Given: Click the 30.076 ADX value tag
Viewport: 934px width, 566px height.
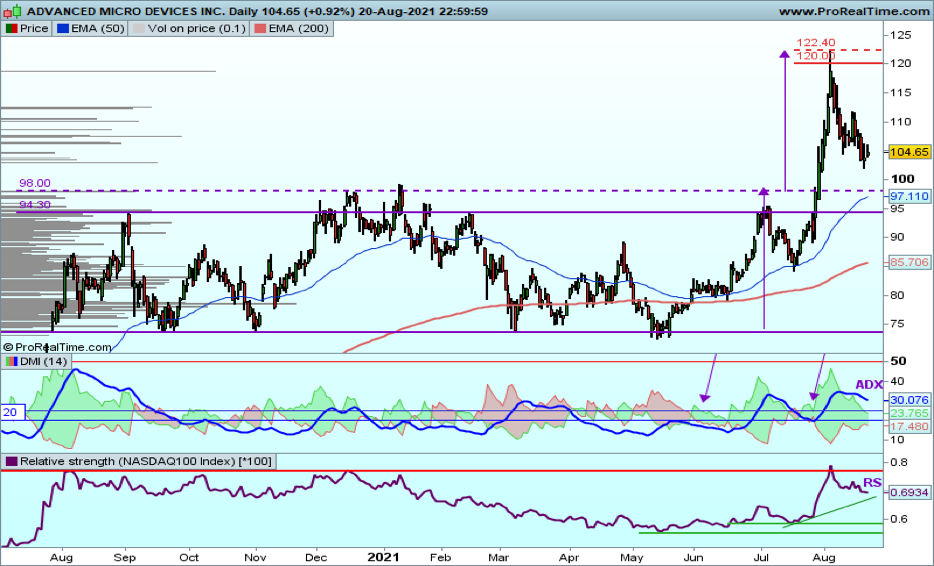Looking at the screenshot, I should (909, 400).
